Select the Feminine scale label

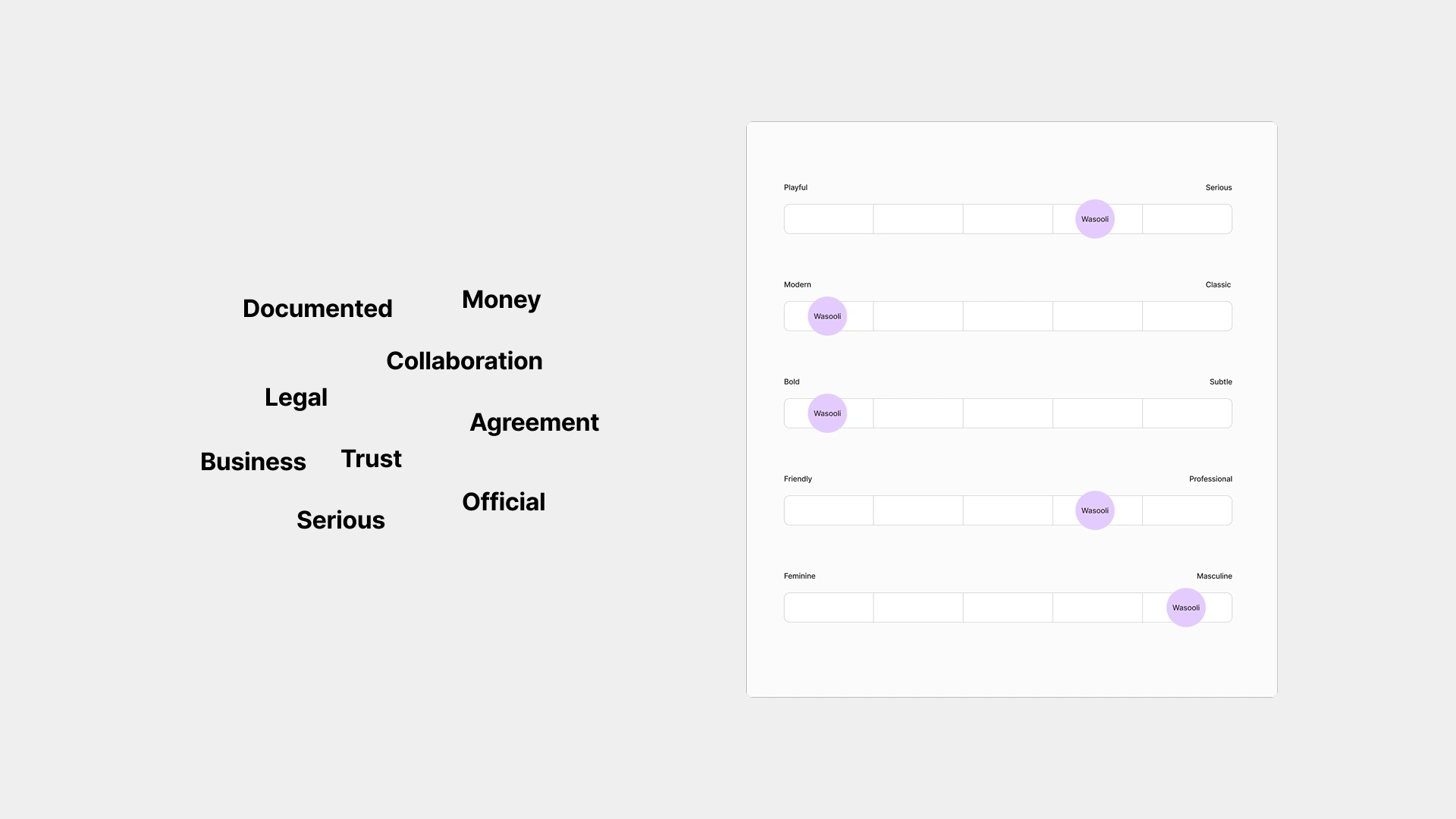coord(799,576)
